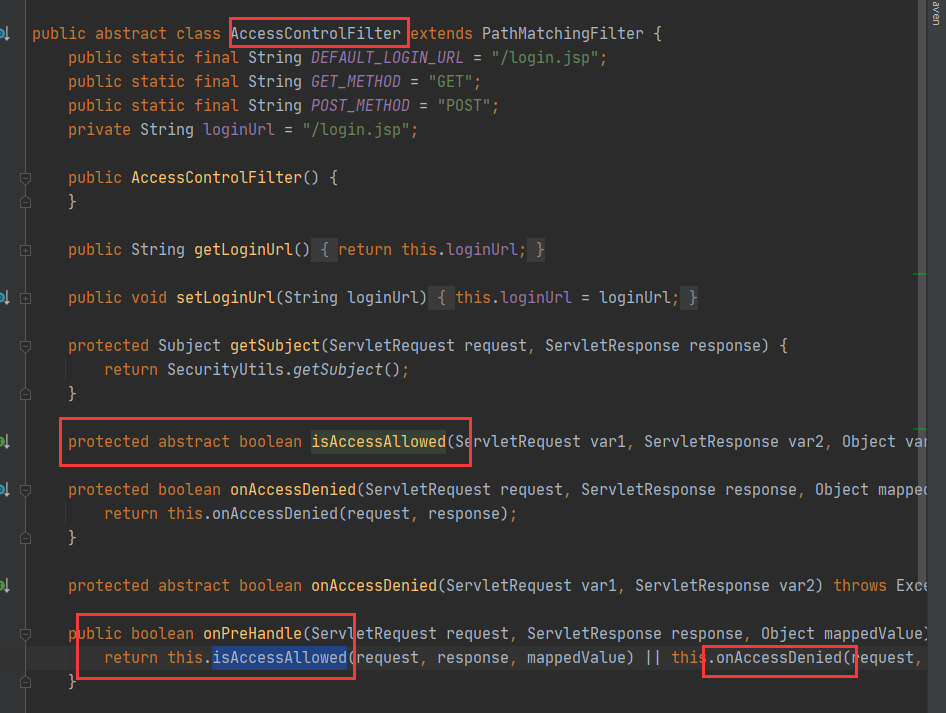The image size is (946, 713).
Task: Click fold end marker of onAccessDenied method
Action: 25,538
